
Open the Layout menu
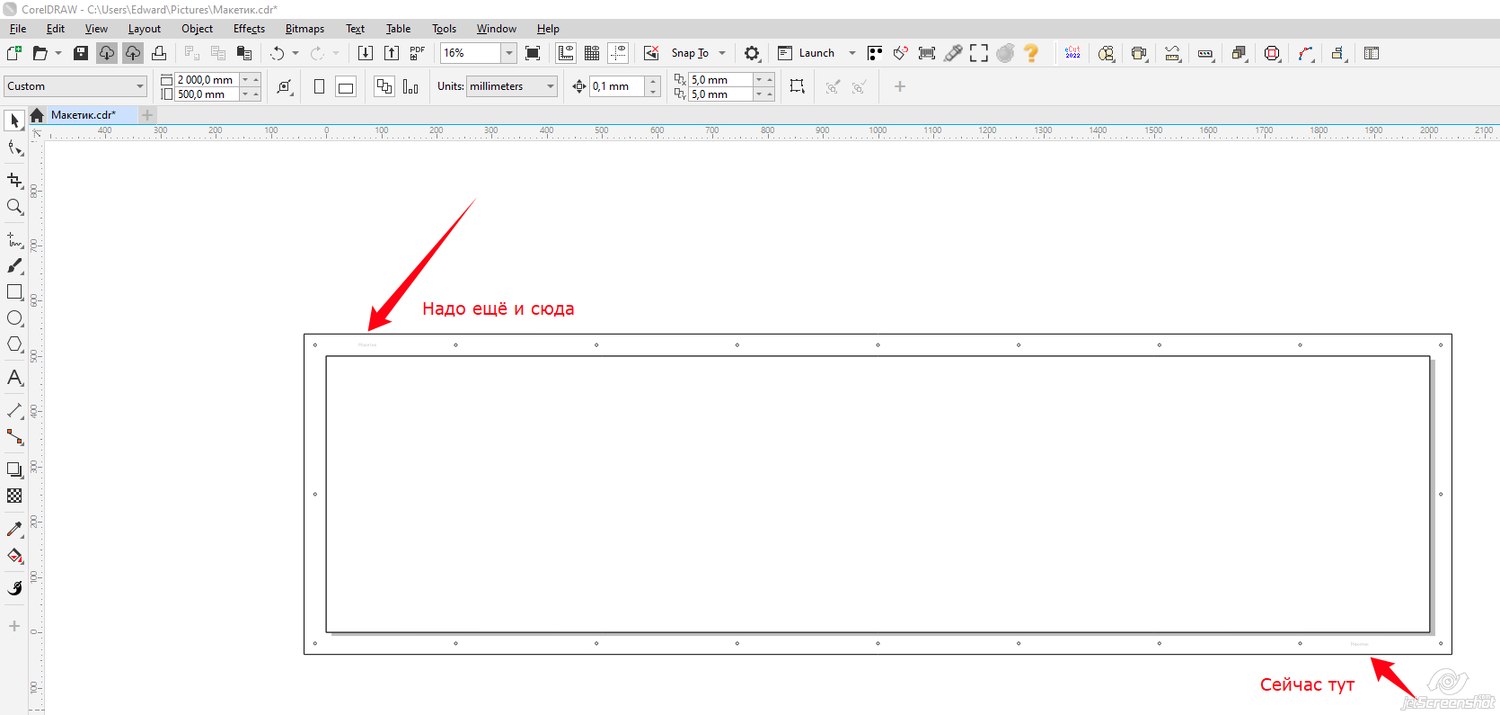144,29
